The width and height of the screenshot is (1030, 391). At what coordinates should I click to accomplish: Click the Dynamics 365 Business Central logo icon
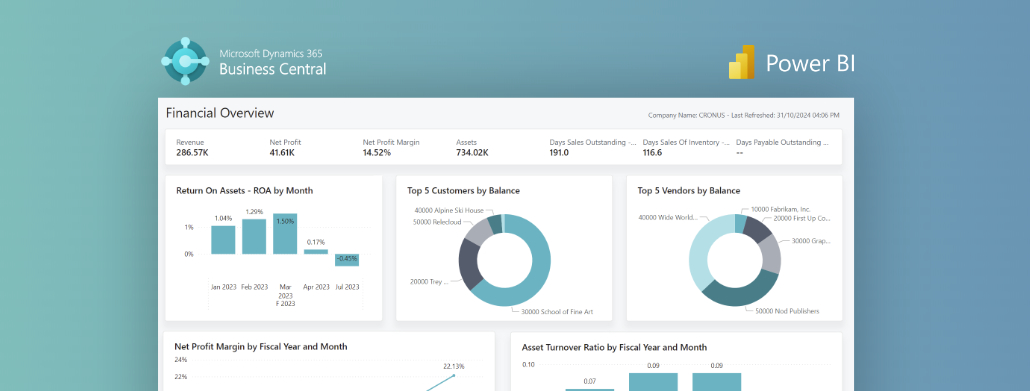185,61
